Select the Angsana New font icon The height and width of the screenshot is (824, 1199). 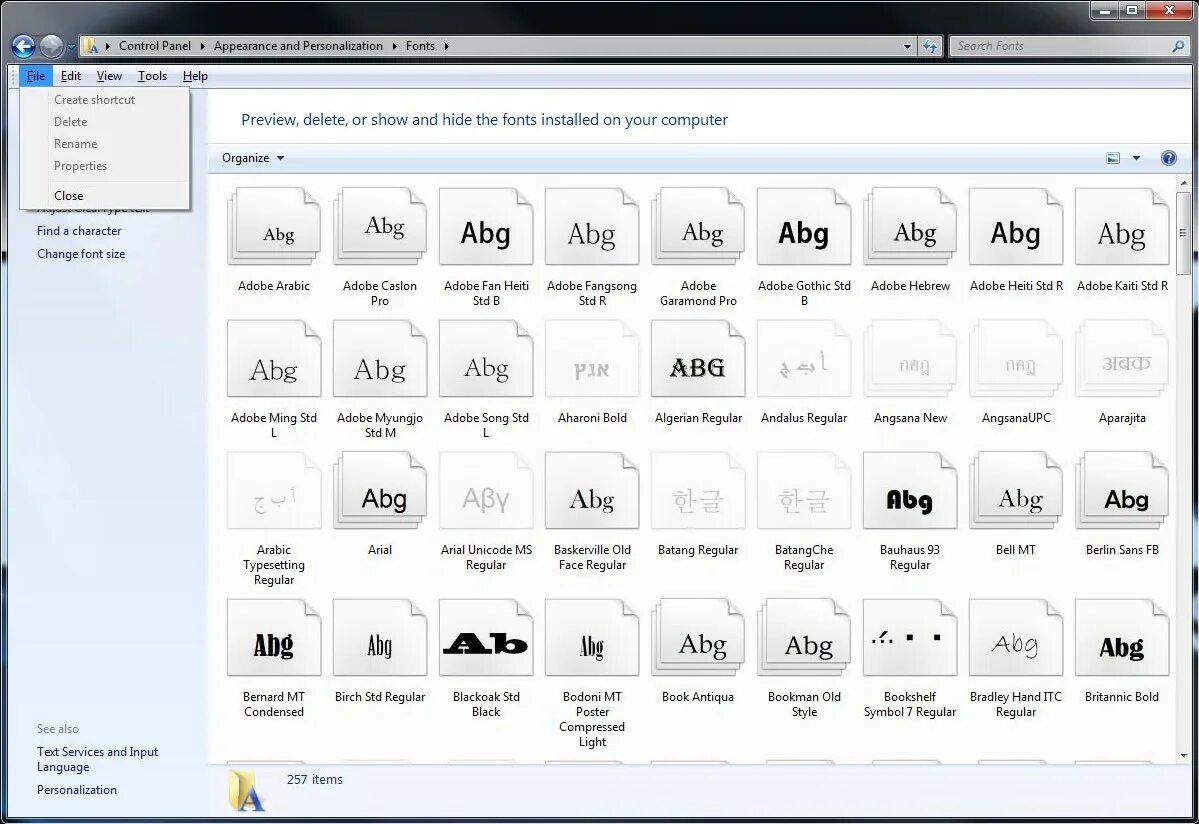(x=910, y=358)
